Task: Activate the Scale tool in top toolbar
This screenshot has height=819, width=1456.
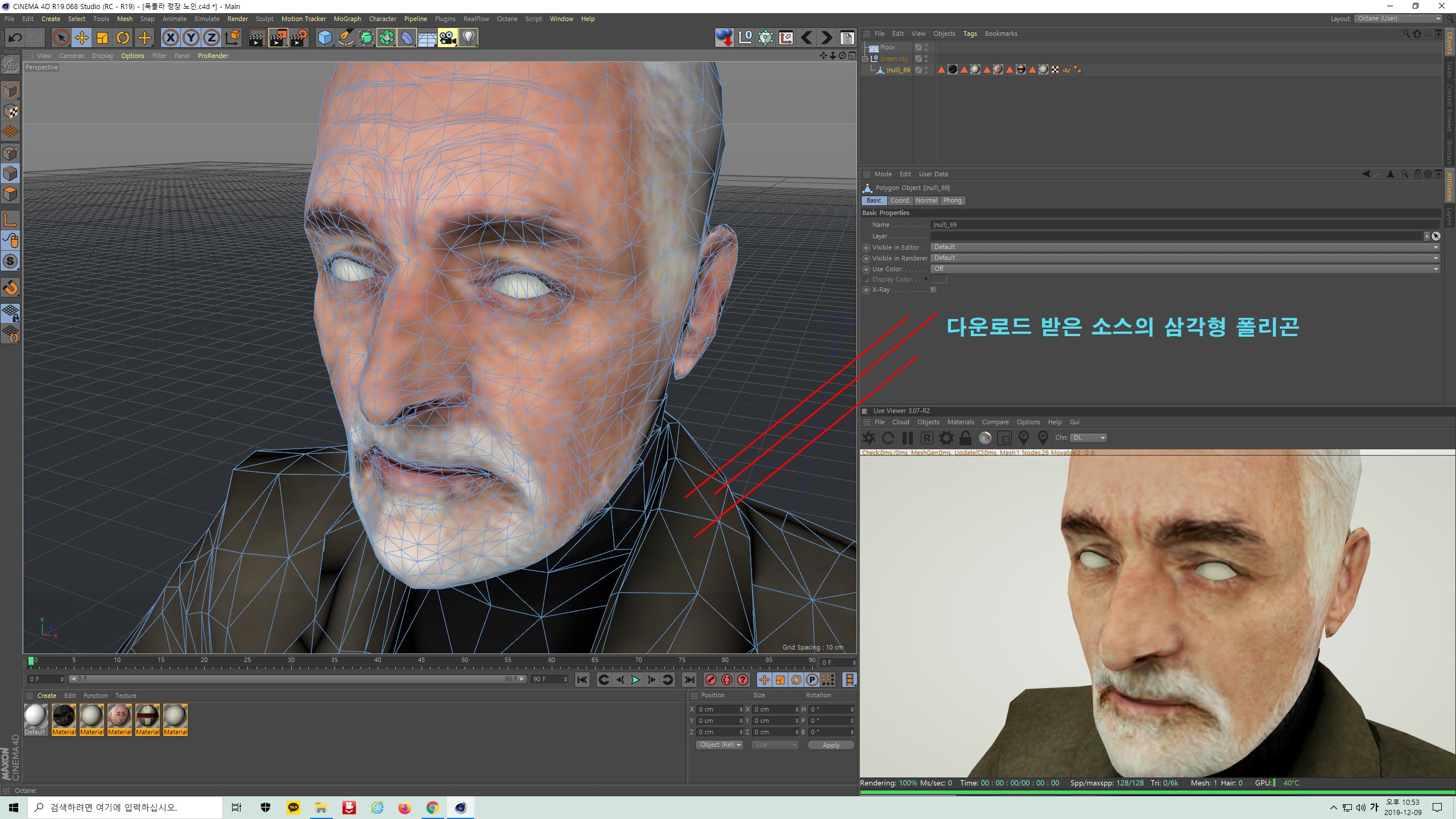Action: pyautogui.click(x=102, y=38)
